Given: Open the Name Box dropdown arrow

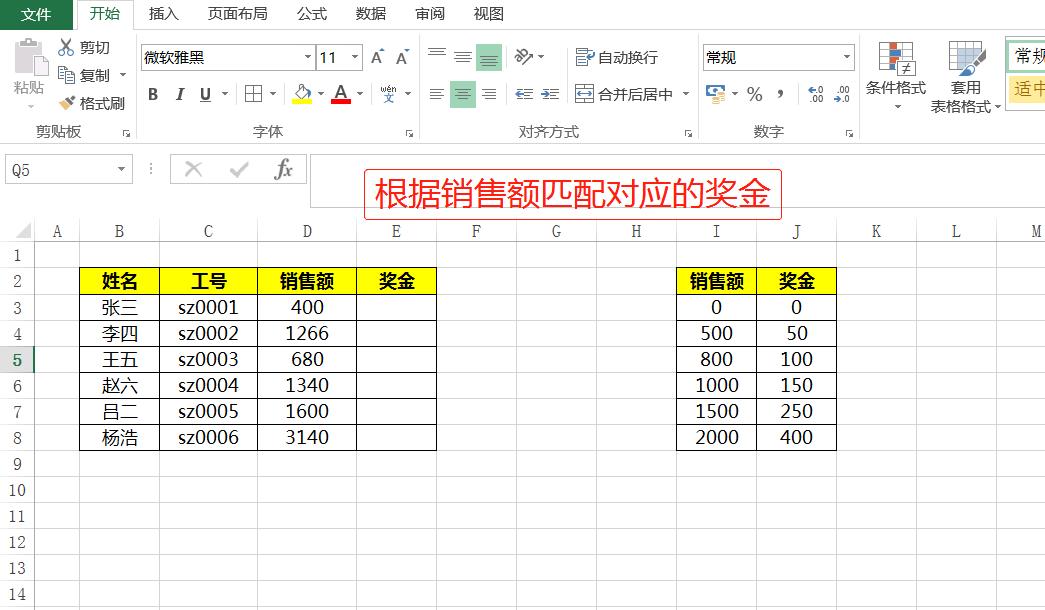Looking at the screenshot, I should click(x=121, y=169).
